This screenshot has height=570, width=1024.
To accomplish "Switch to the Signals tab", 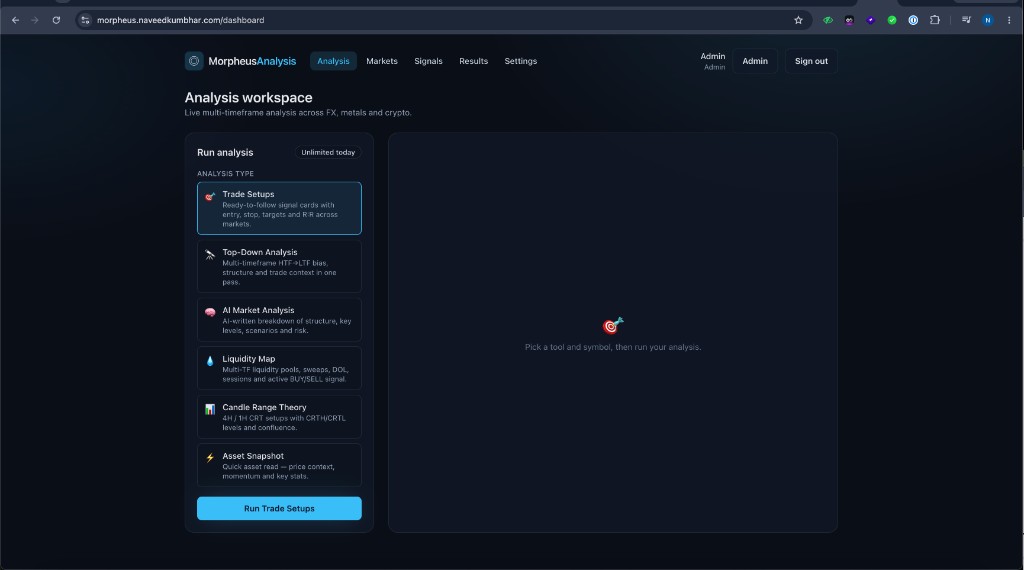I will (428, 61).
